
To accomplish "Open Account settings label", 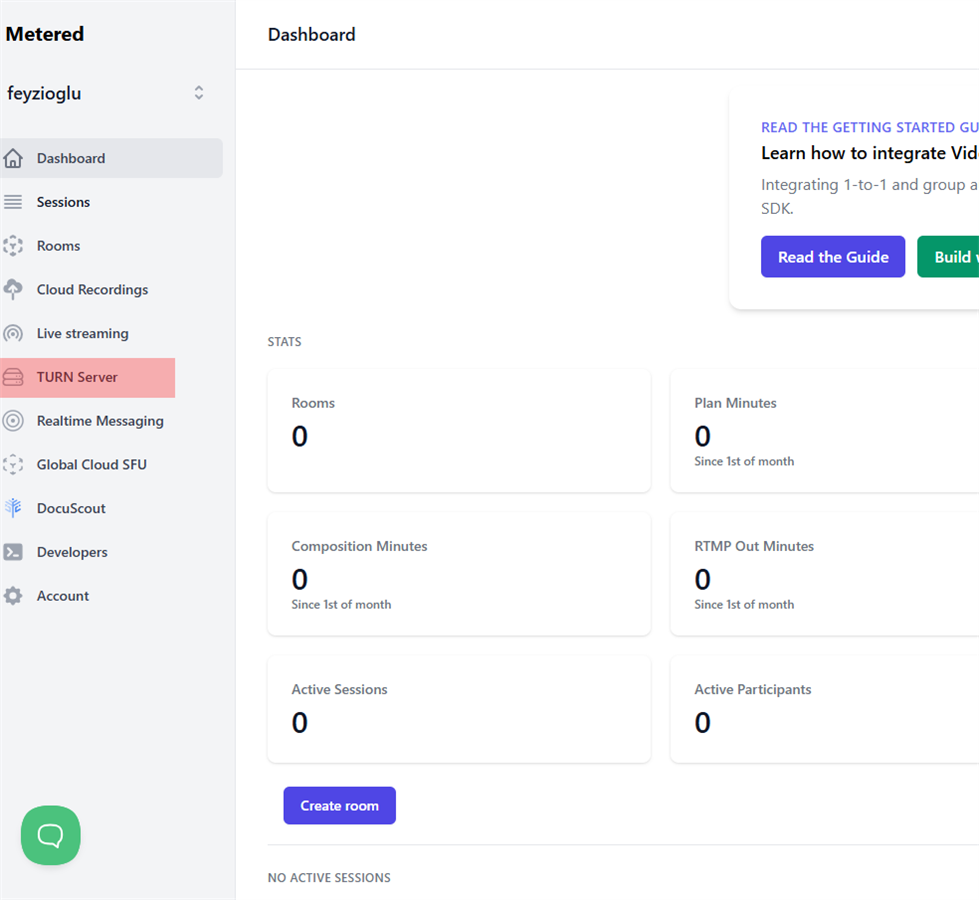I will pyautogui.click(x=62, y=595).
